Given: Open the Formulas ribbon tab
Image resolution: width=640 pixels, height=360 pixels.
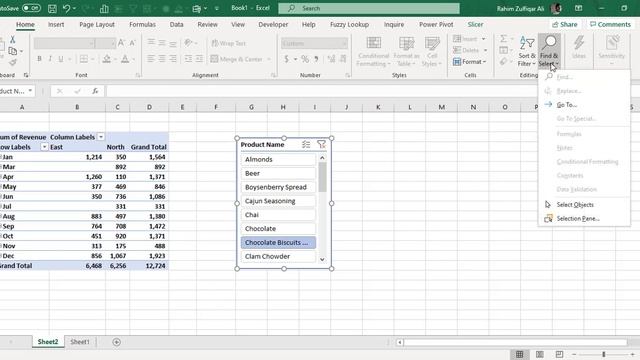Looking at the screenshot, I should [x=142, y=24].
